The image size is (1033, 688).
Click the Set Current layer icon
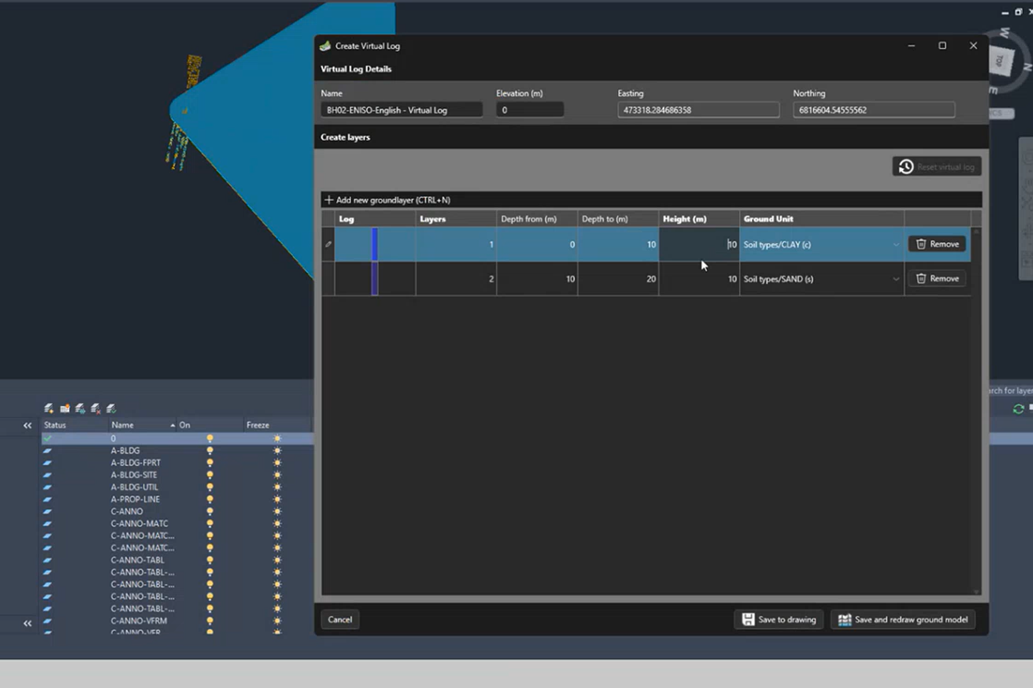(111, 408)
